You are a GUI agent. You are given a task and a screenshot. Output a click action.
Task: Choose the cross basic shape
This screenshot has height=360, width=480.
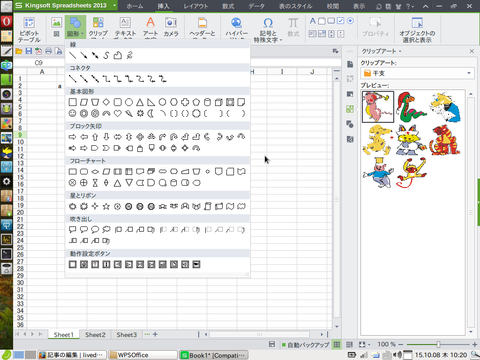pyautogui.click(x=185, y=102)
